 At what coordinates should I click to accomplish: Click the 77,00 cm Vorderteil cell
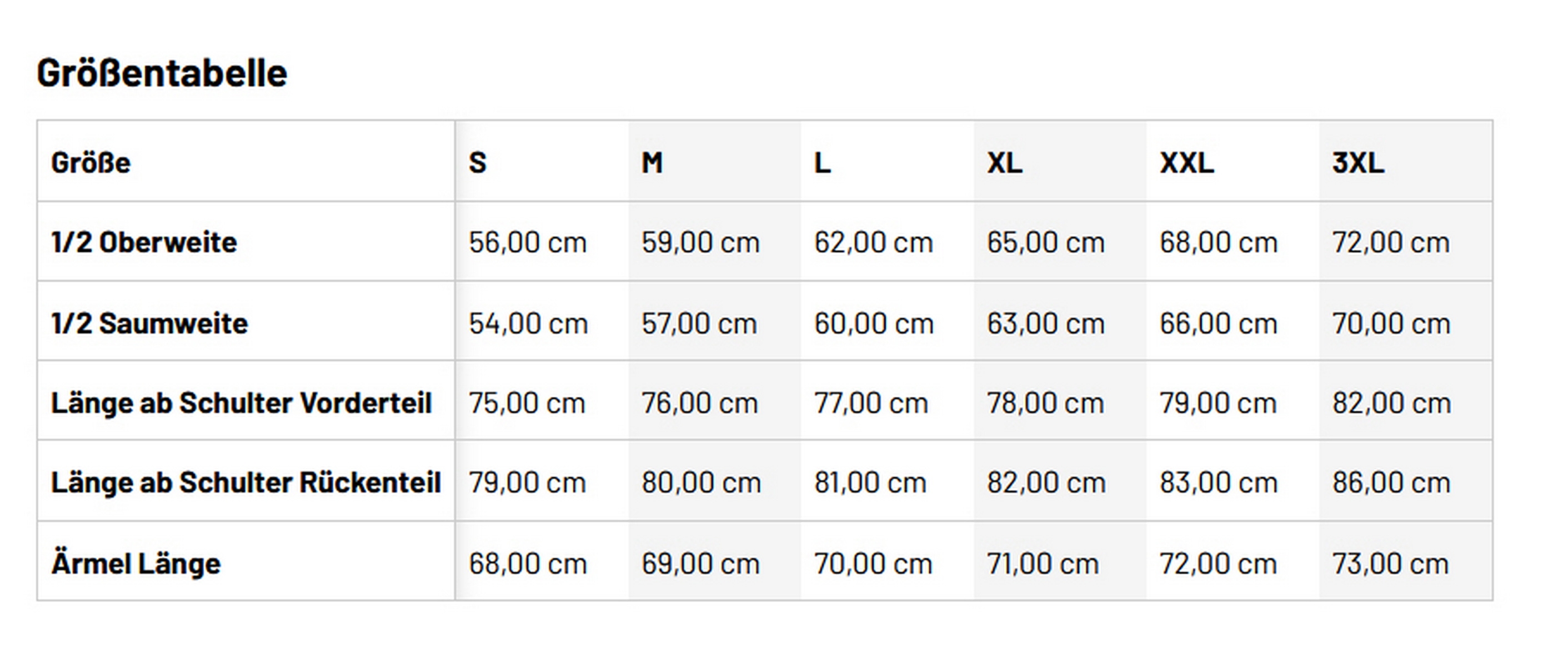pos(871,402)
